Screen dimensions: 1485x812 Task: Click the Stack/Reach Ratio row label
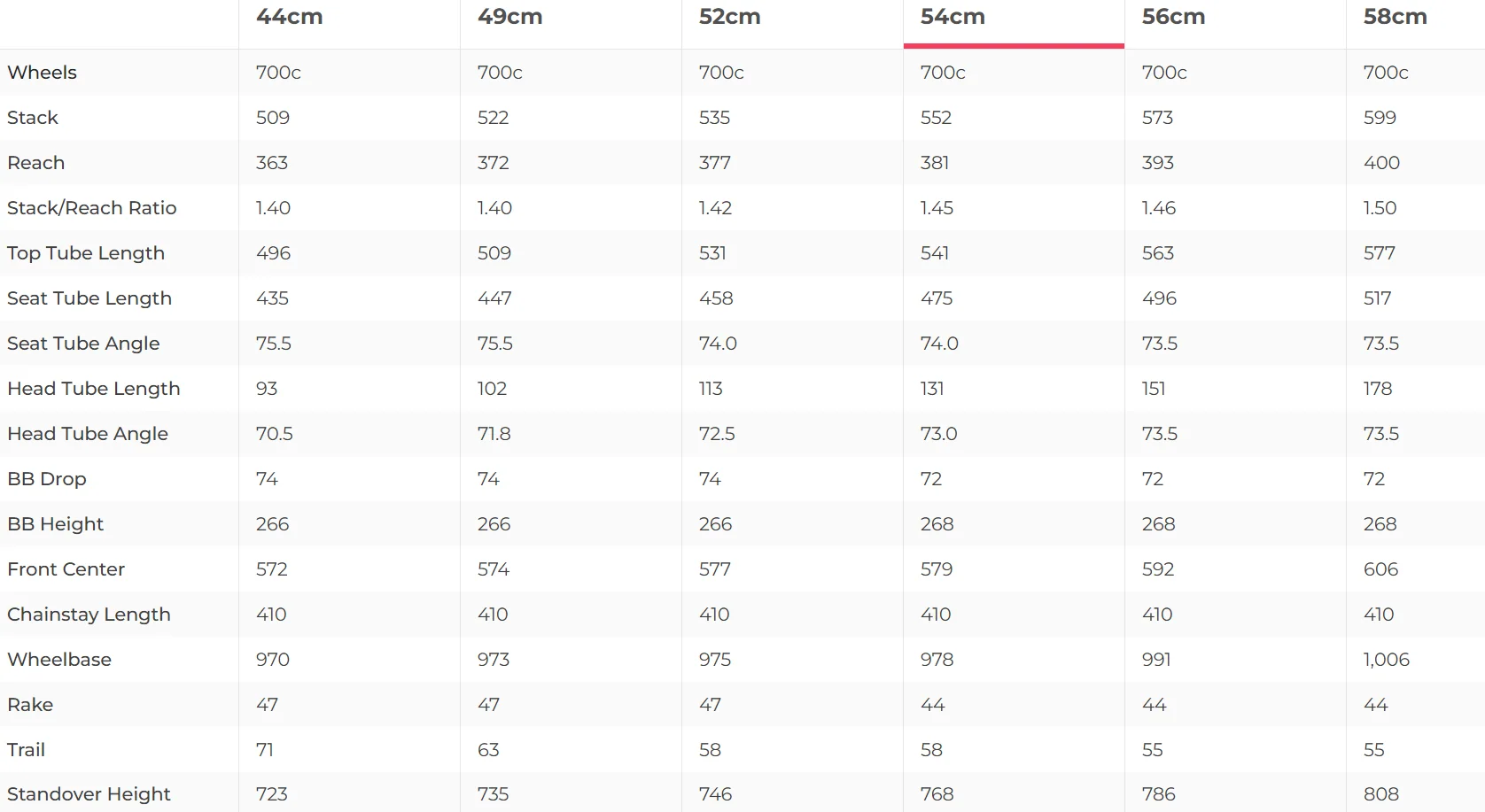(x=92, y=208)
